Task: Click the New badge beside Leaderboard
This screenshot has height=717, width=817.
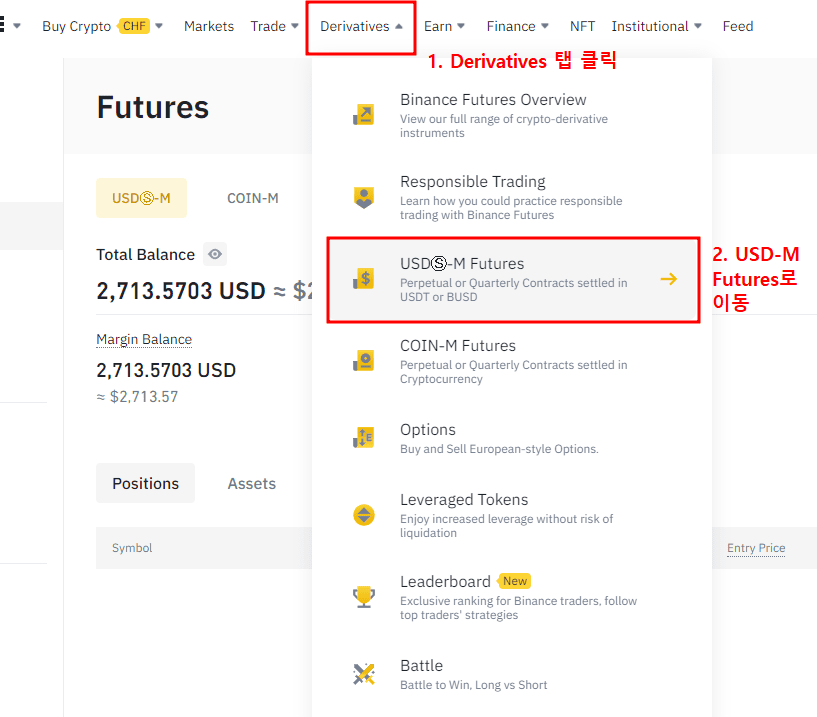Action: pos(515,581)
